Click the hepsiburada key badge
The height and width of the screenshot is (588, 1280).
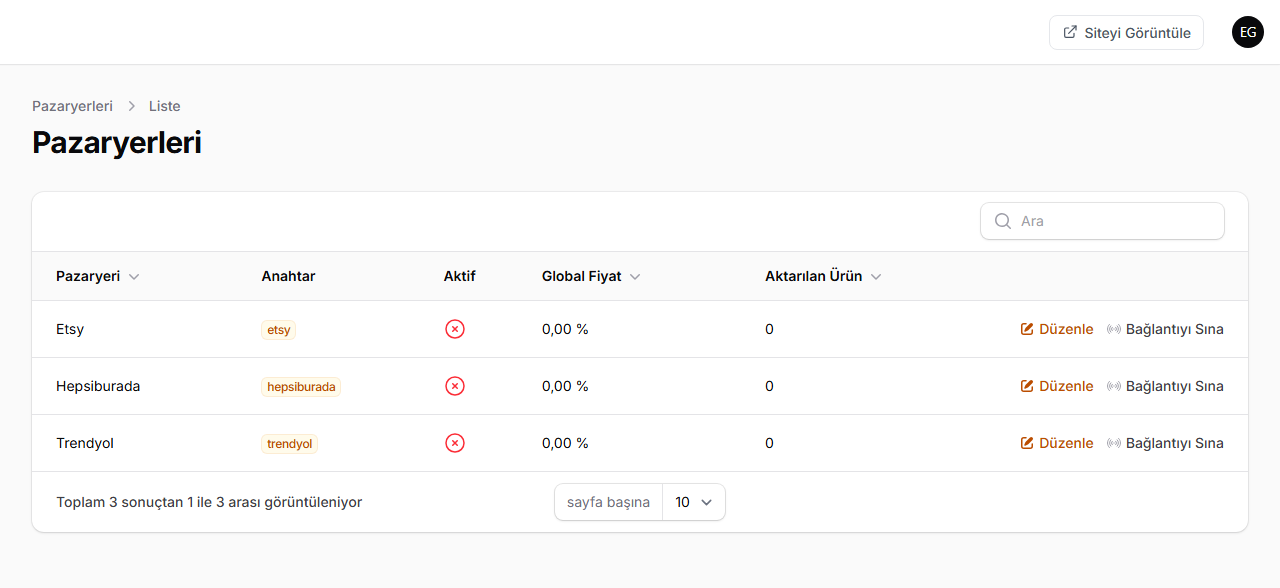(x=301, y=386)
